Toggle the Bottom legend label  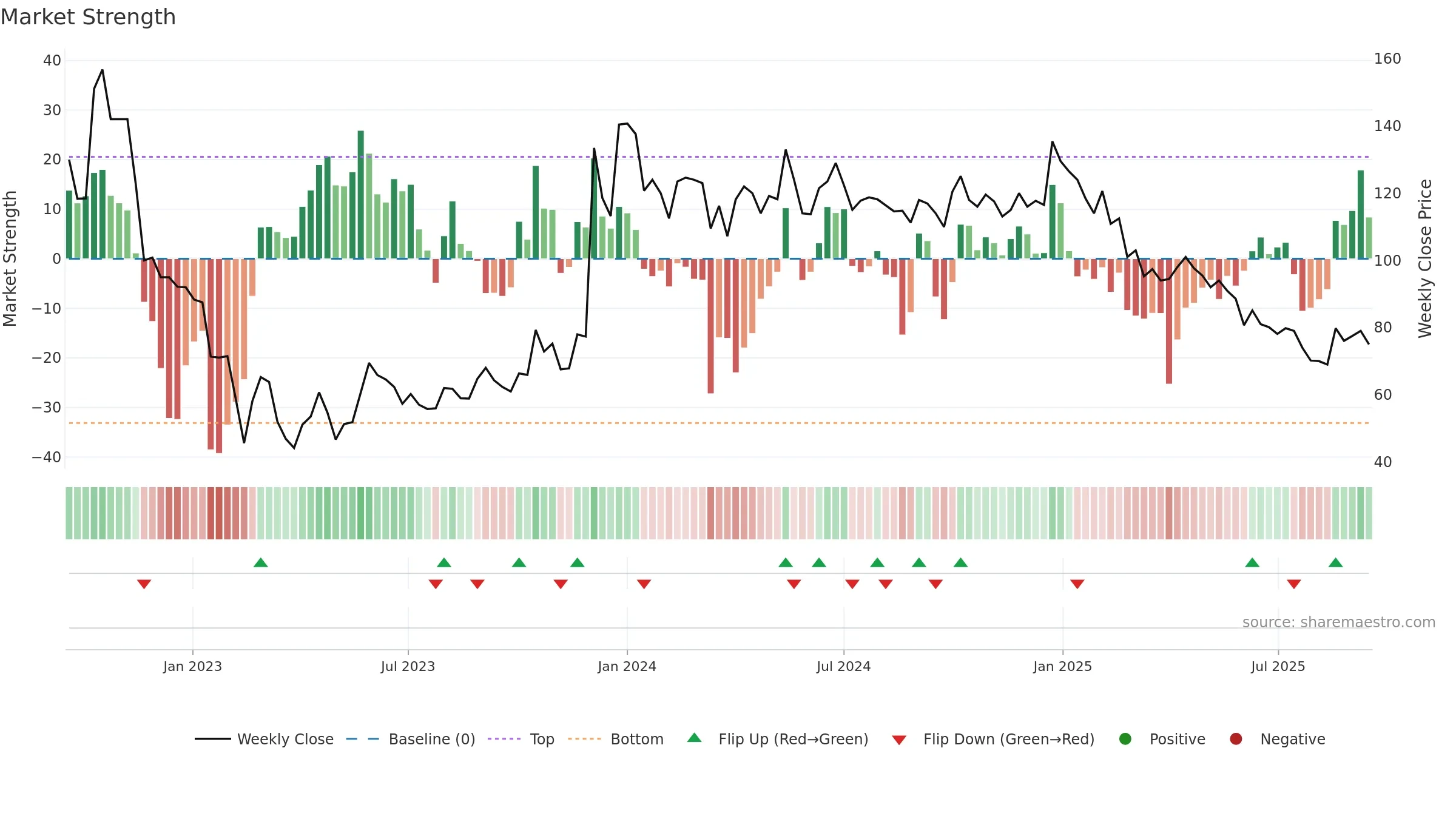[637, 740]
